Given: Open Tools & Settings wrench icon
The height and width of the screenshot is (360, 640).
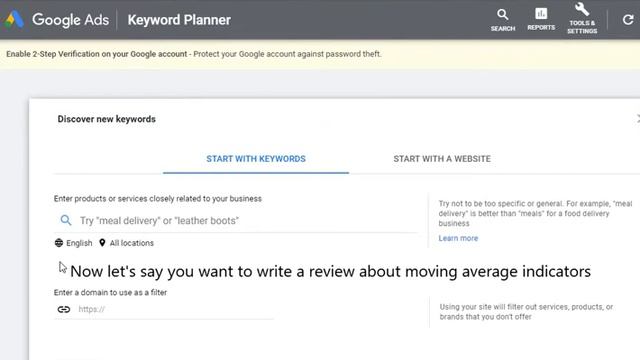Looking at the screenshot, I should coord(582,18).
